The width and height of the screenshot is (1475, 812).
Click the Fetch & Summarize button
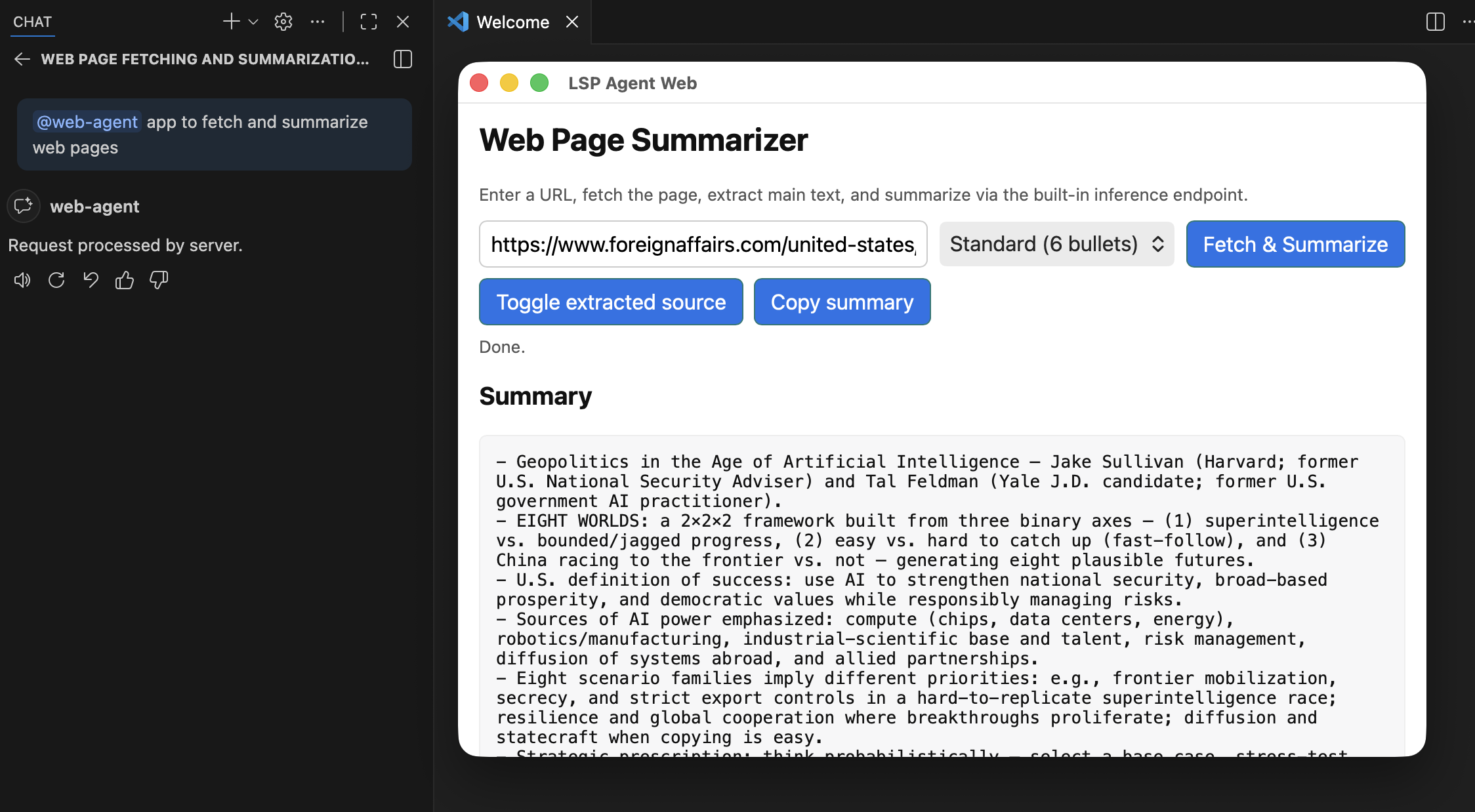pyautogui.click(x=1295, y=244)
